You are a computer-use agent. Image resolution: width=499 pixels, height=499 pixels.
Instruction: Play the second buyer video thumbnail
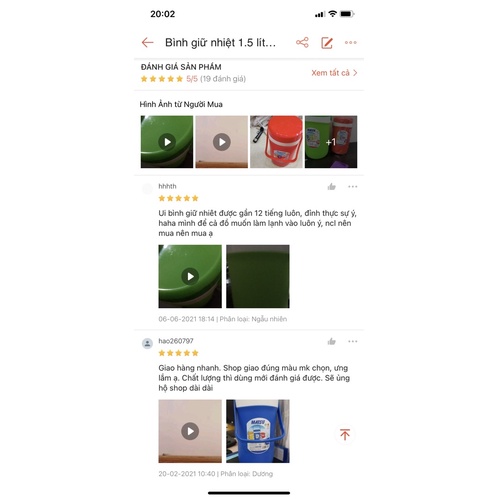click(x=222, y=142)
